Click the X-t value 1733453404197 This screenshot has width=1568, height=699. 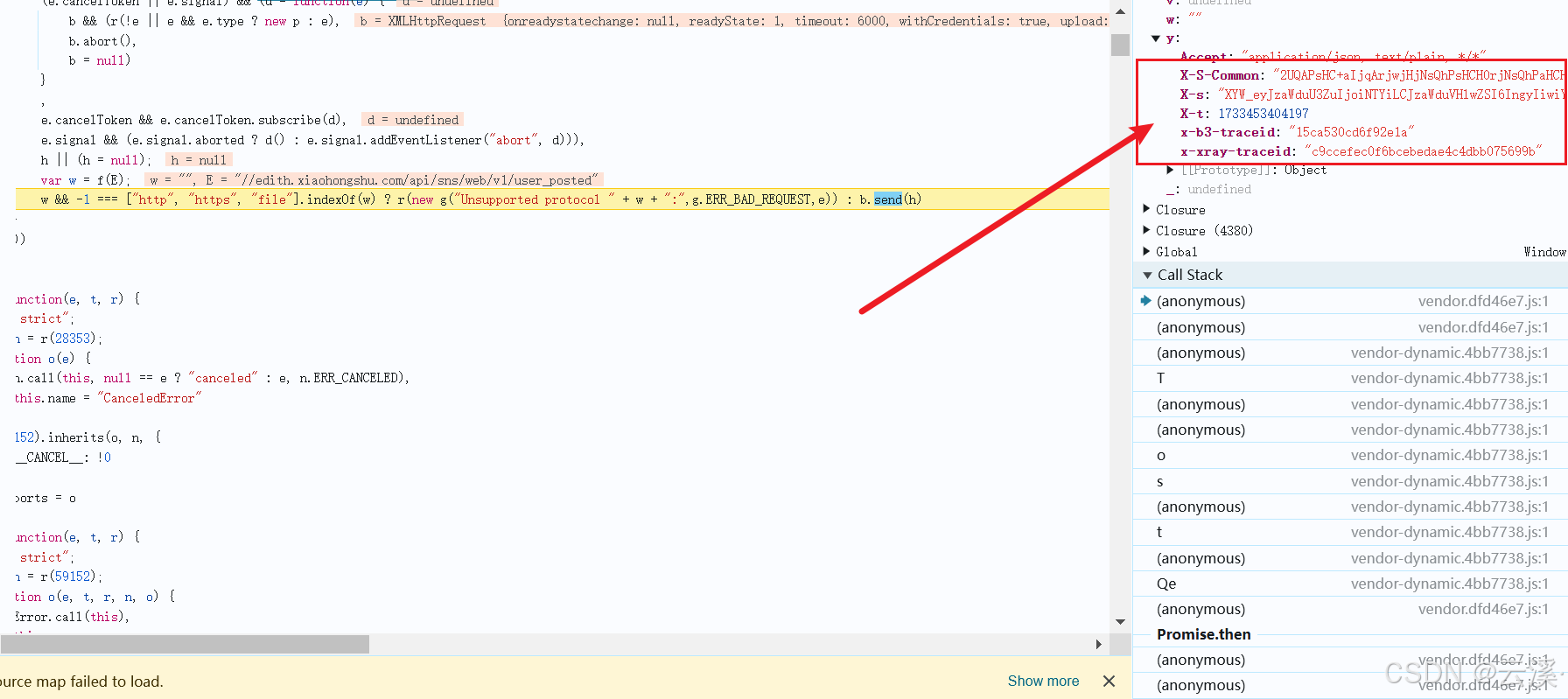pyautogui.click(x=1263, y=114)
